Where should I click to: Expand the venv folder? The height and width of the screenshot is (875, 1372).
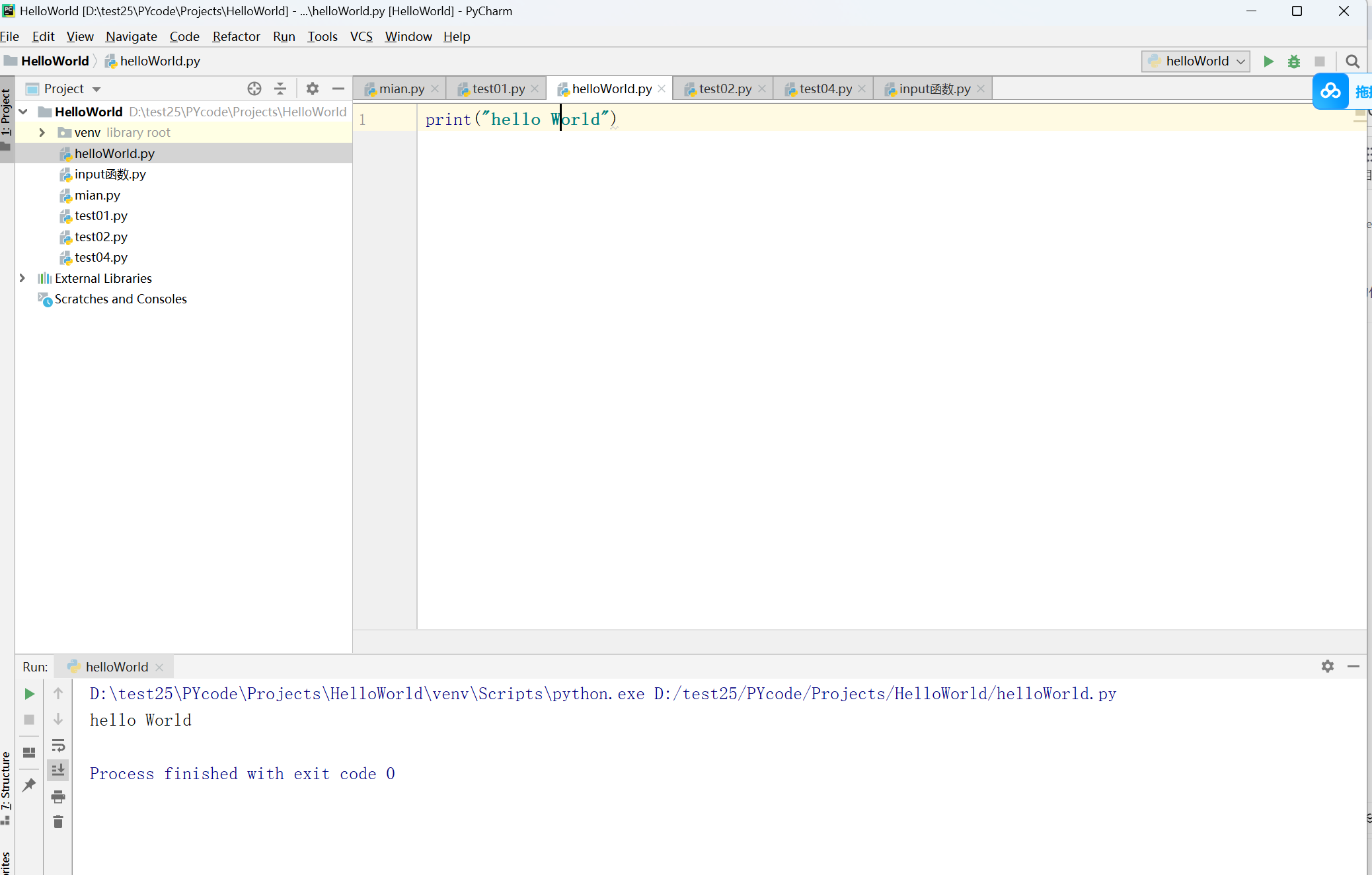(42, 133)
